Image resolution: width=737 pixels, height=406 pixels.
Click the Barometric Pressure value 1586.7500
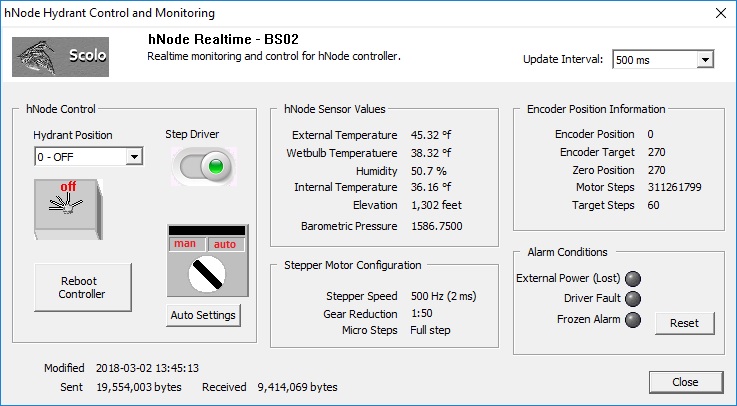point(437,226)
